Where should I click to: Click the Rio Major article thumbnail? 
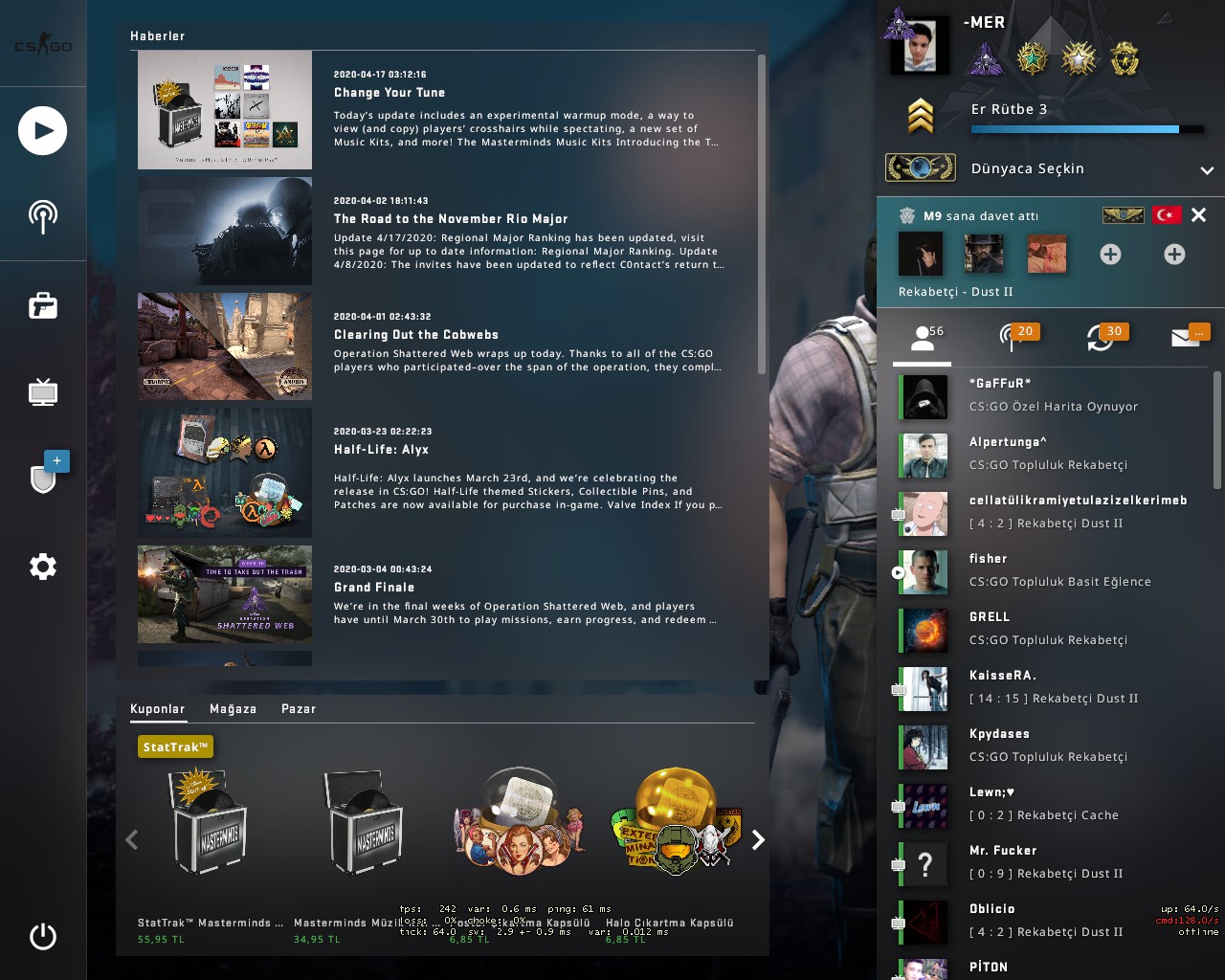[x=225, y=232]
